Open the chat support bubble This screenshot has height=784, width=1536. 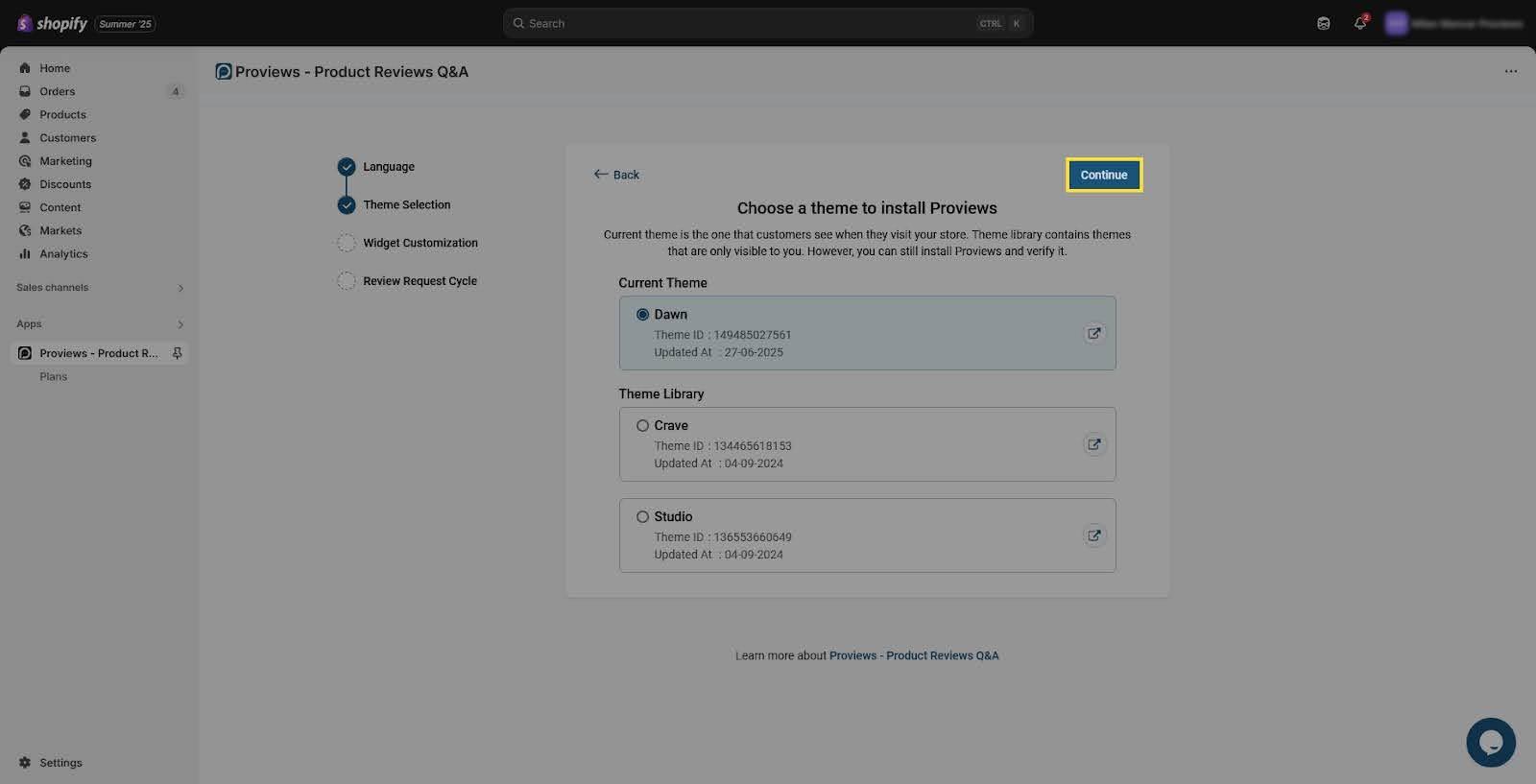pos(1490,742)
